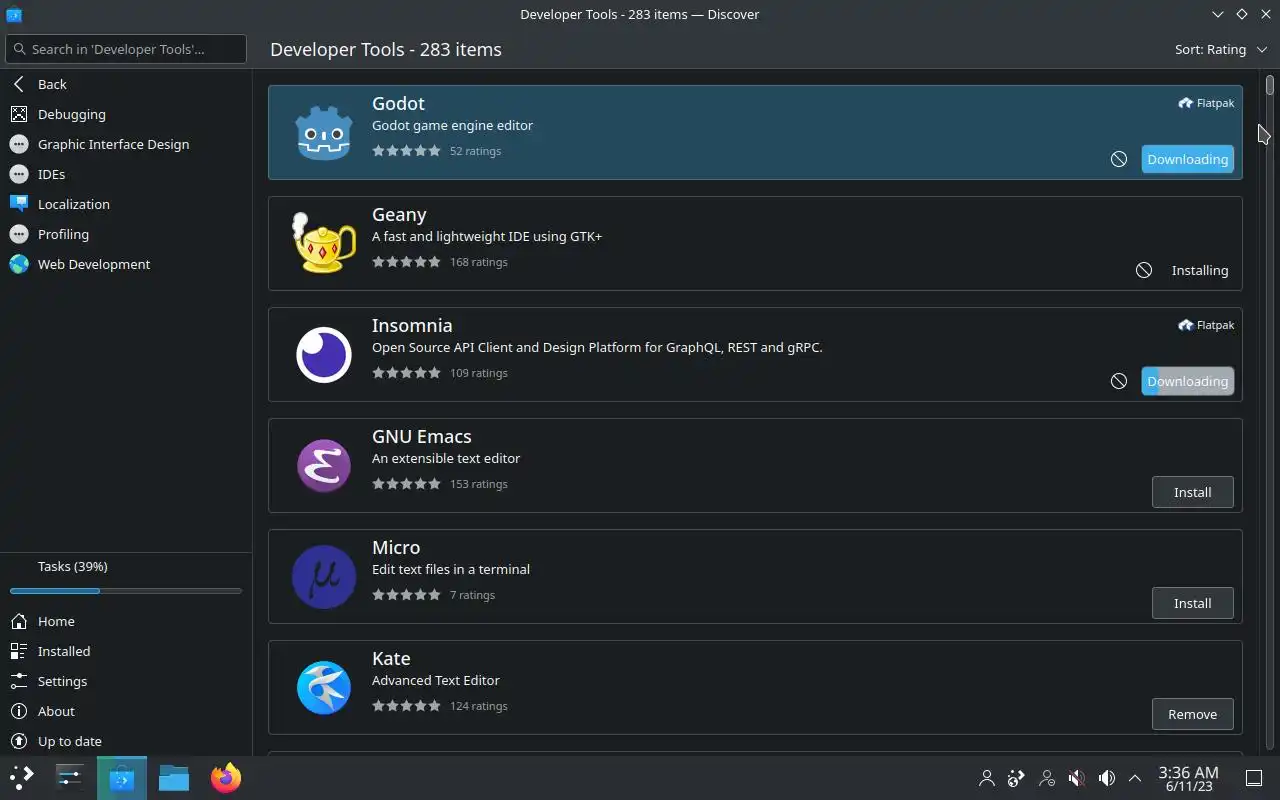The image size is (1280, 800).
Task: Click the Localization category icon
Action: [18, 204]
